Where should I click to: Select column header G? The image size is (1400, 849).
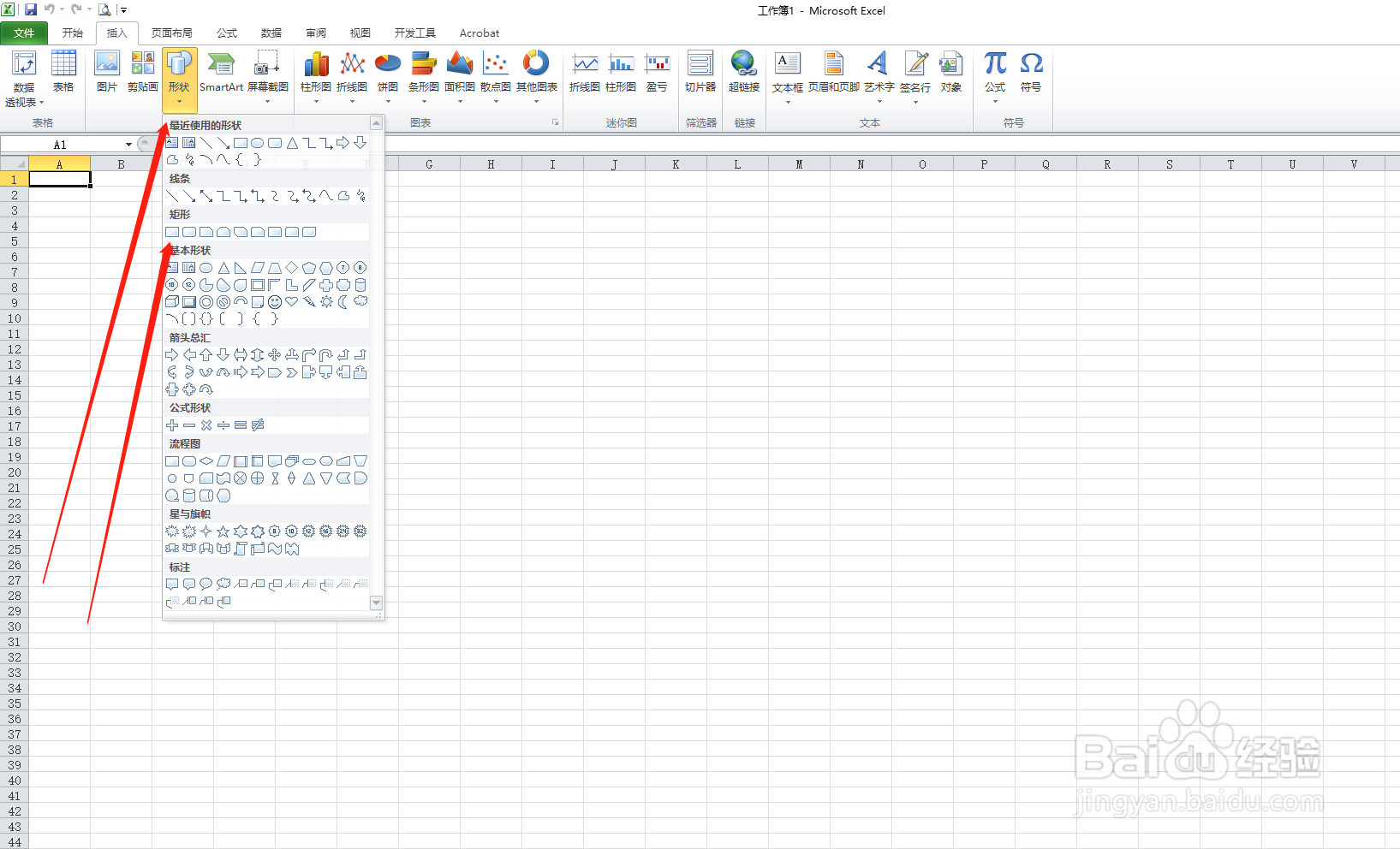[x=429, y=164]
